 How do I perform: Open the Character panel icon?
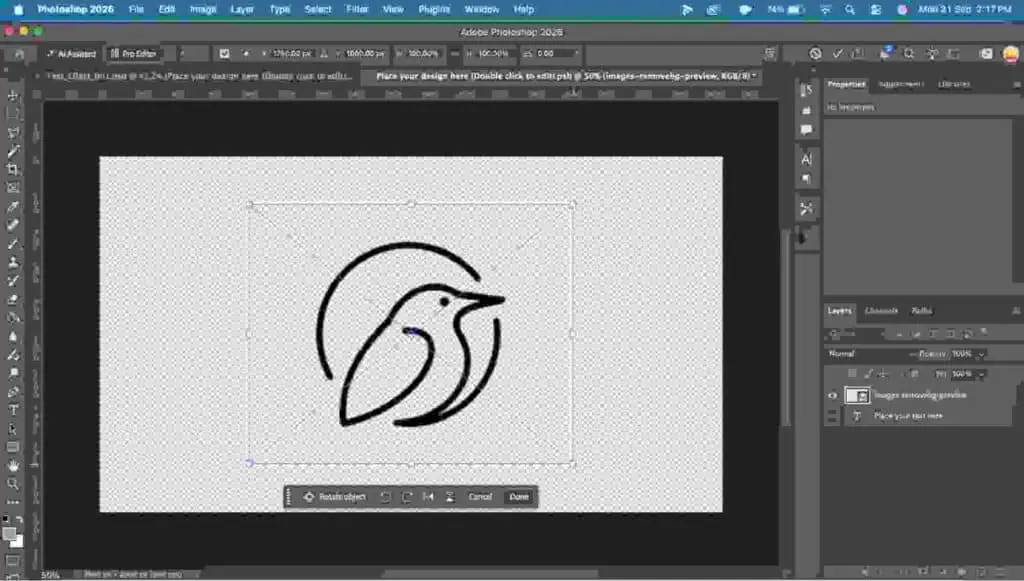point(807,159)
